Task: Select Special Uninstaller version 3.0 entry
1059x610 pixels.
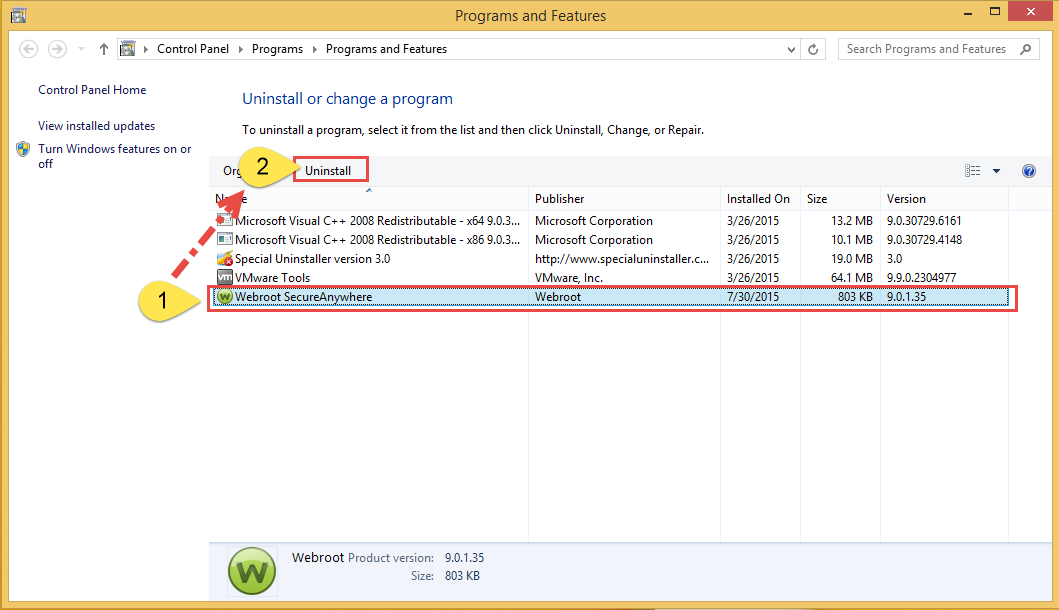Action: coord(313,259)
